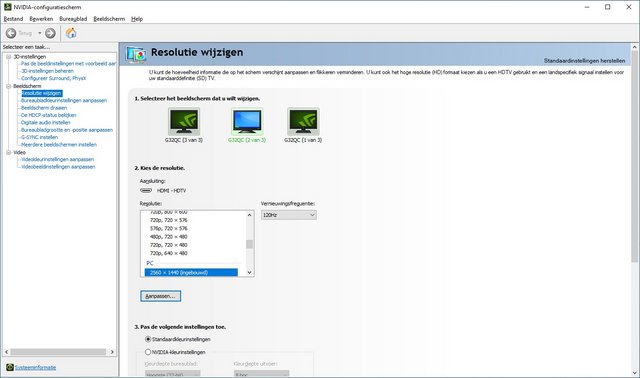The height and width of the screenshot is (378, 640).
Task: Open Configureer Surround, PhysX task
Action: point(53,78)
